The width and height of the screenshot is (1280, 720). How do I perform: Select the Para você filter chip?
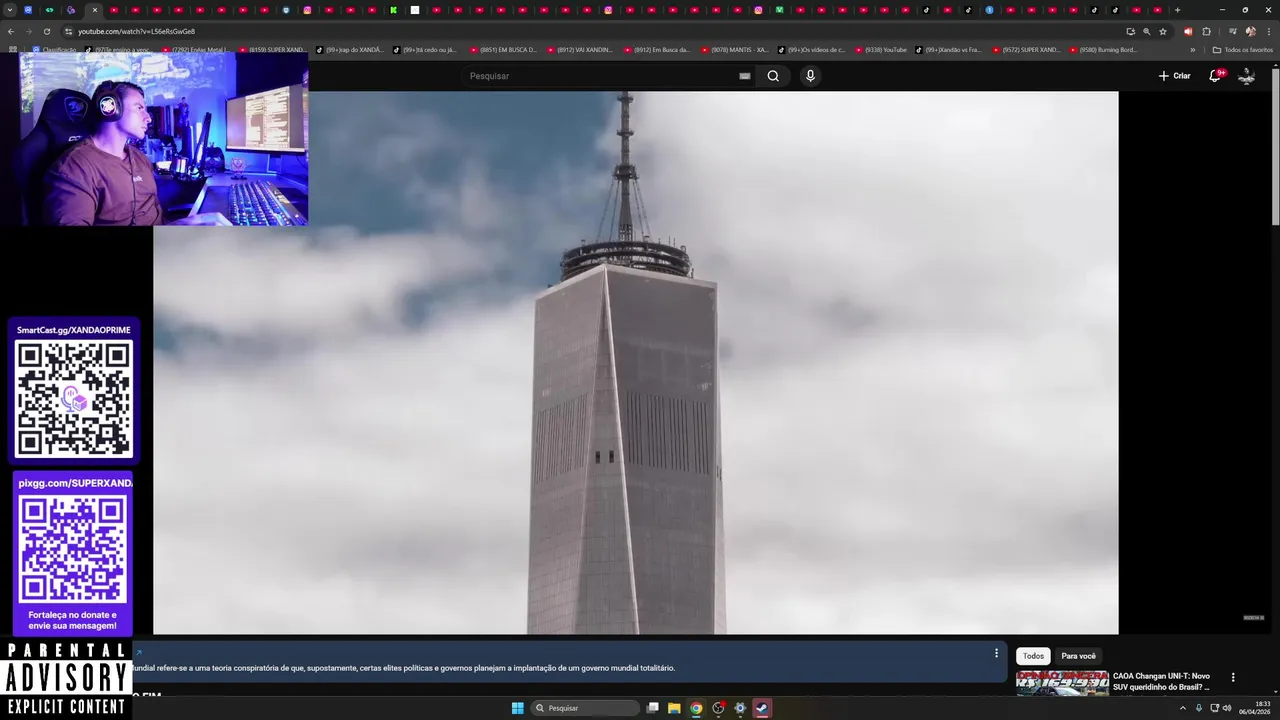pos(1078,656)
